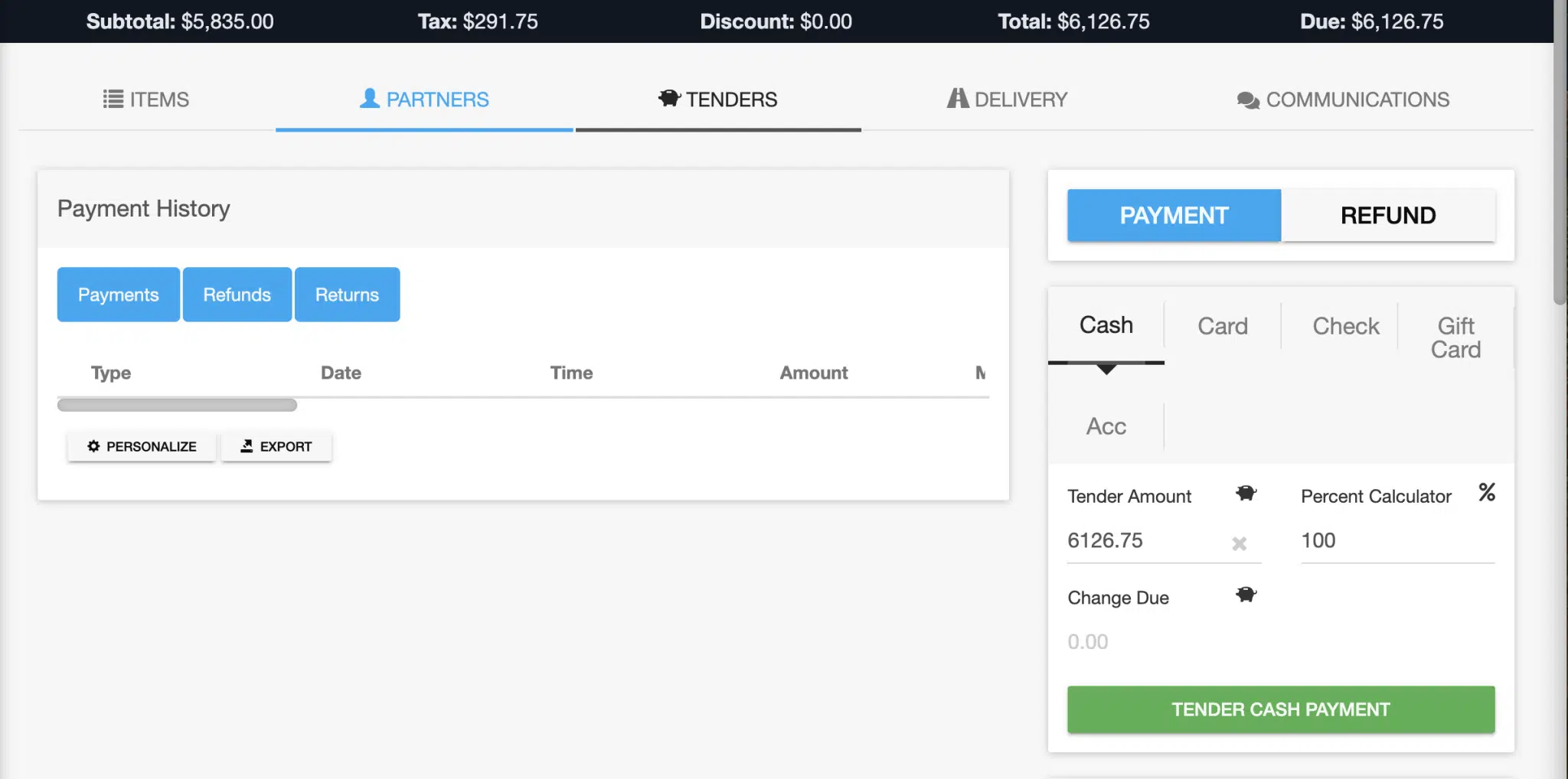1568x779 pixels.
Task: Select the Gift Card tab
Action: click(1455, 337)
